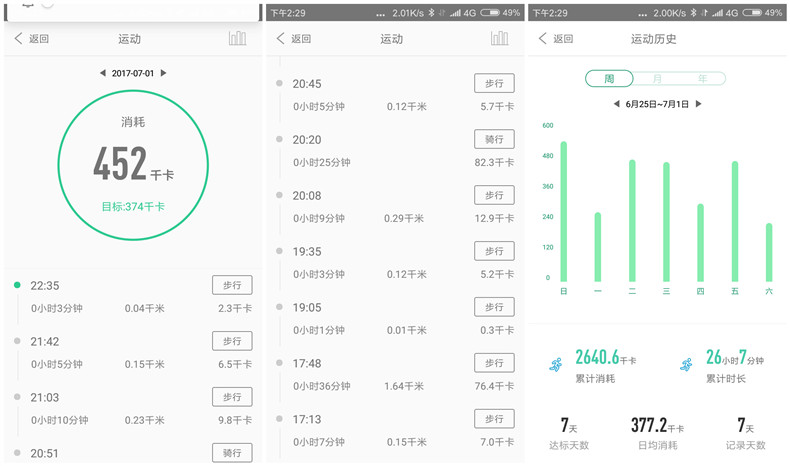The width and height of the screenshot is (790, 466).
Task: Tap 步行 button for the 17:48 entry
Action: click(494, 364)
